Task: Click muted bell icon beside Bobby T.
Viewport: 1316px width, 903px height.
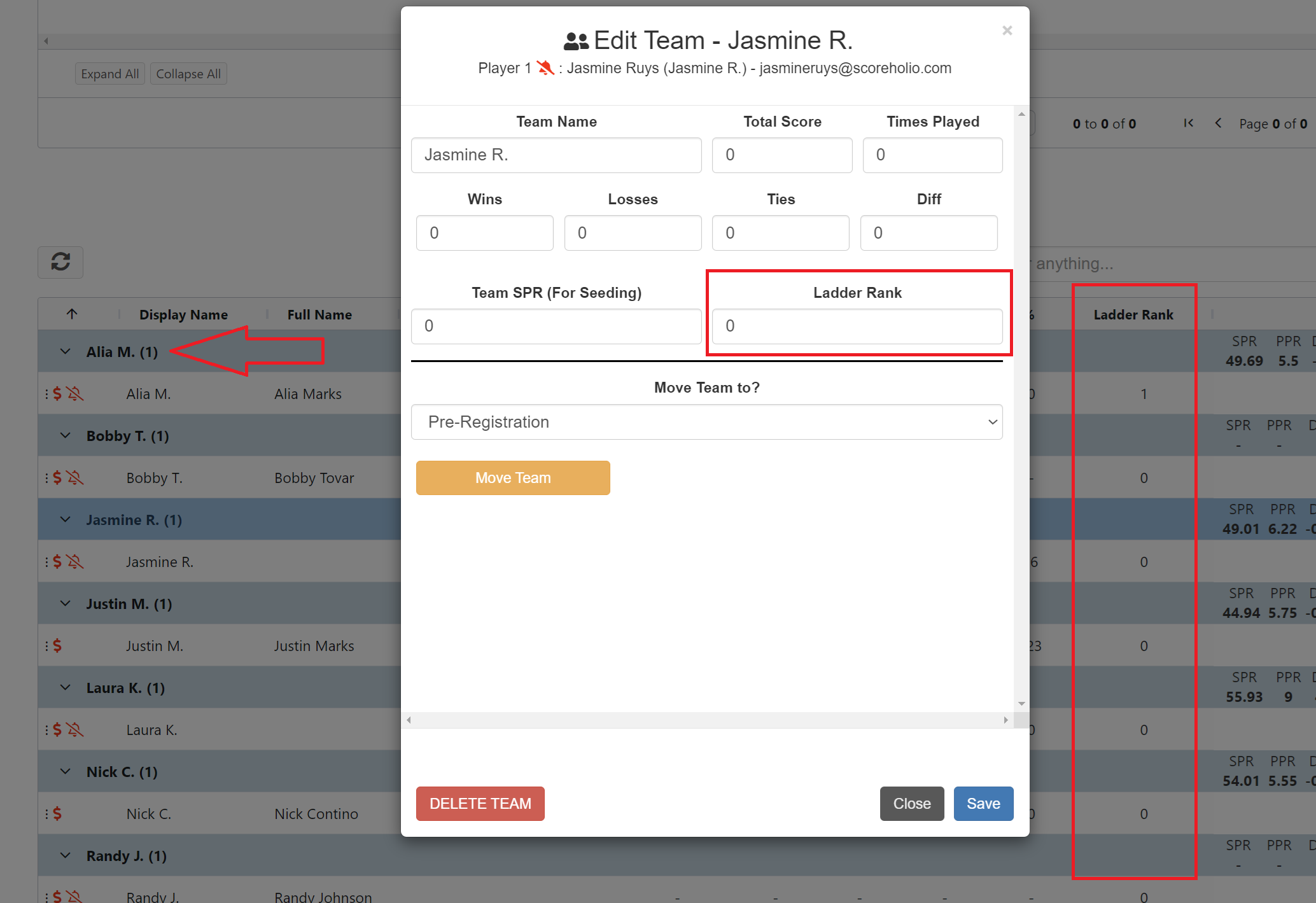Action: click(75, 478)
